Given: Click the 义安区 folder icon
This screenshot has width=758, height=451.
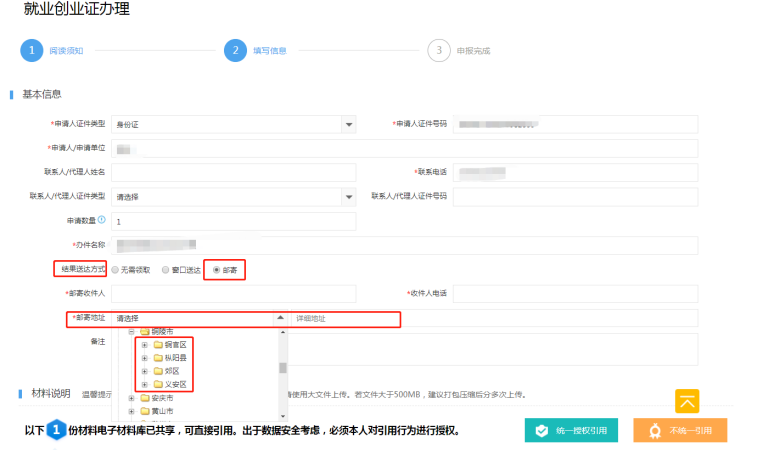Looking at the screenshot, I should [x=158, y=384].
